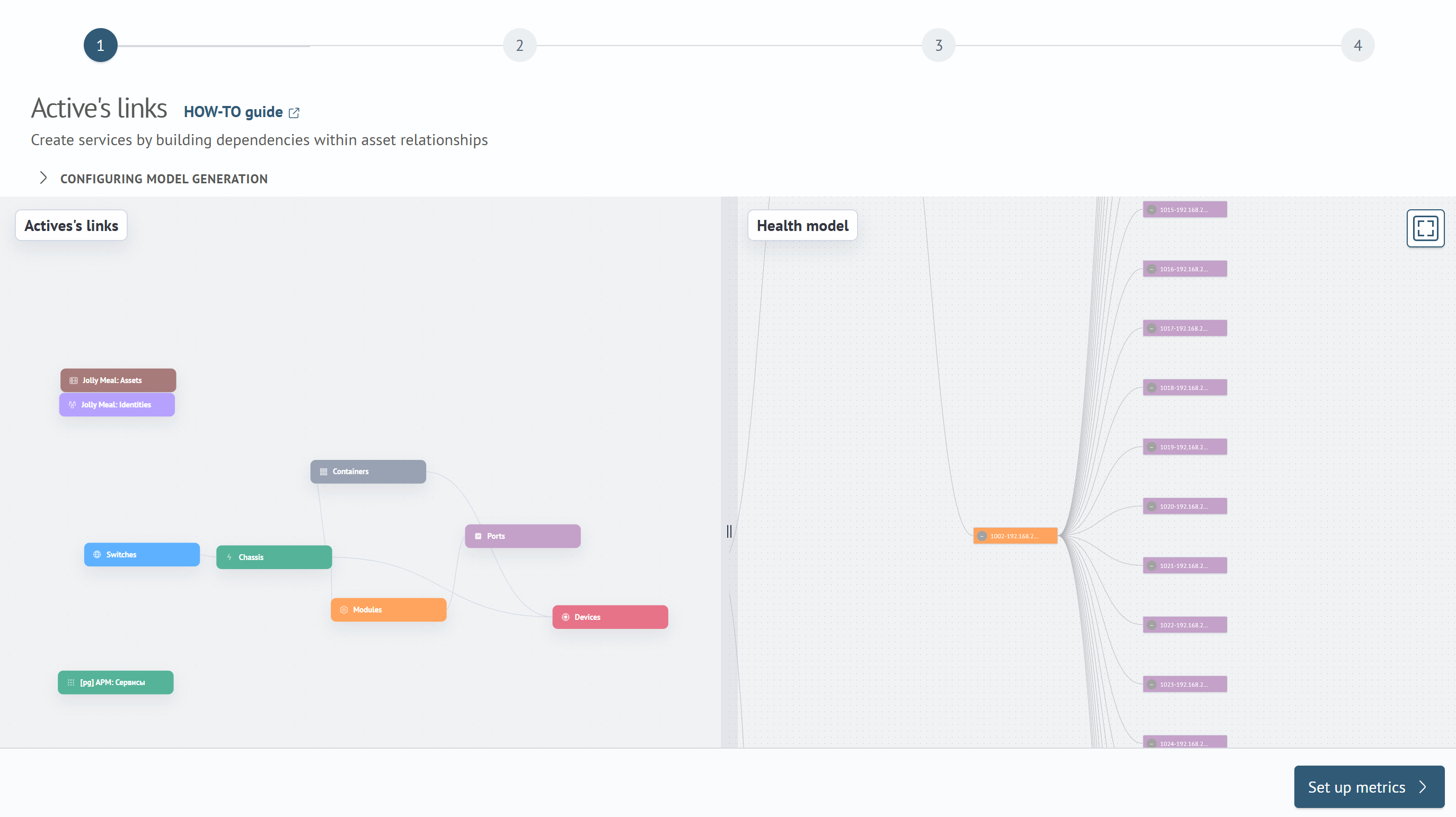Click the [pg] APM: Сервисы node dots icon

point(71,682)
